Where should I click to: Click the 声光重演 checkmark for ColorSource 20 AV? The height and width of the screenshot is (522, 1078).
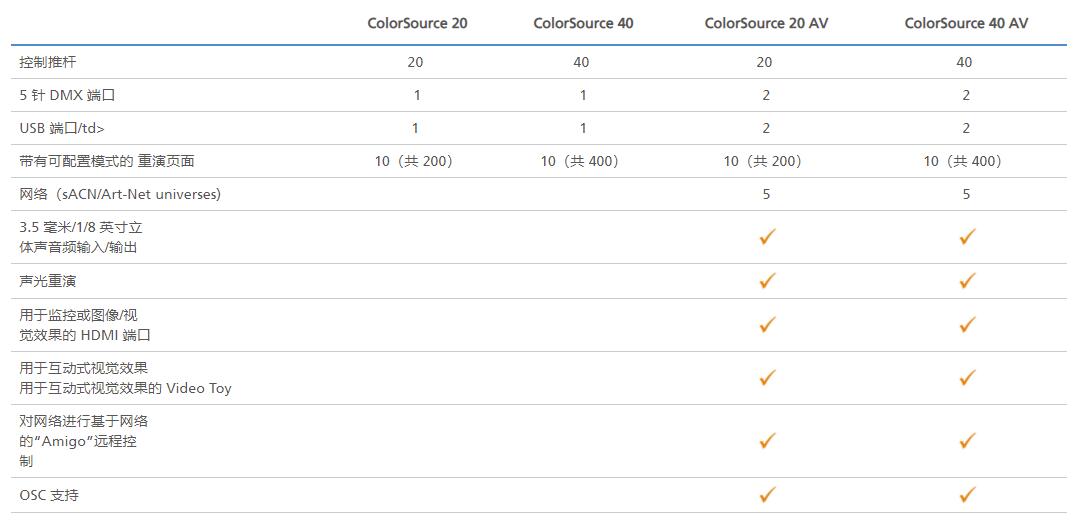coord(767,281)
